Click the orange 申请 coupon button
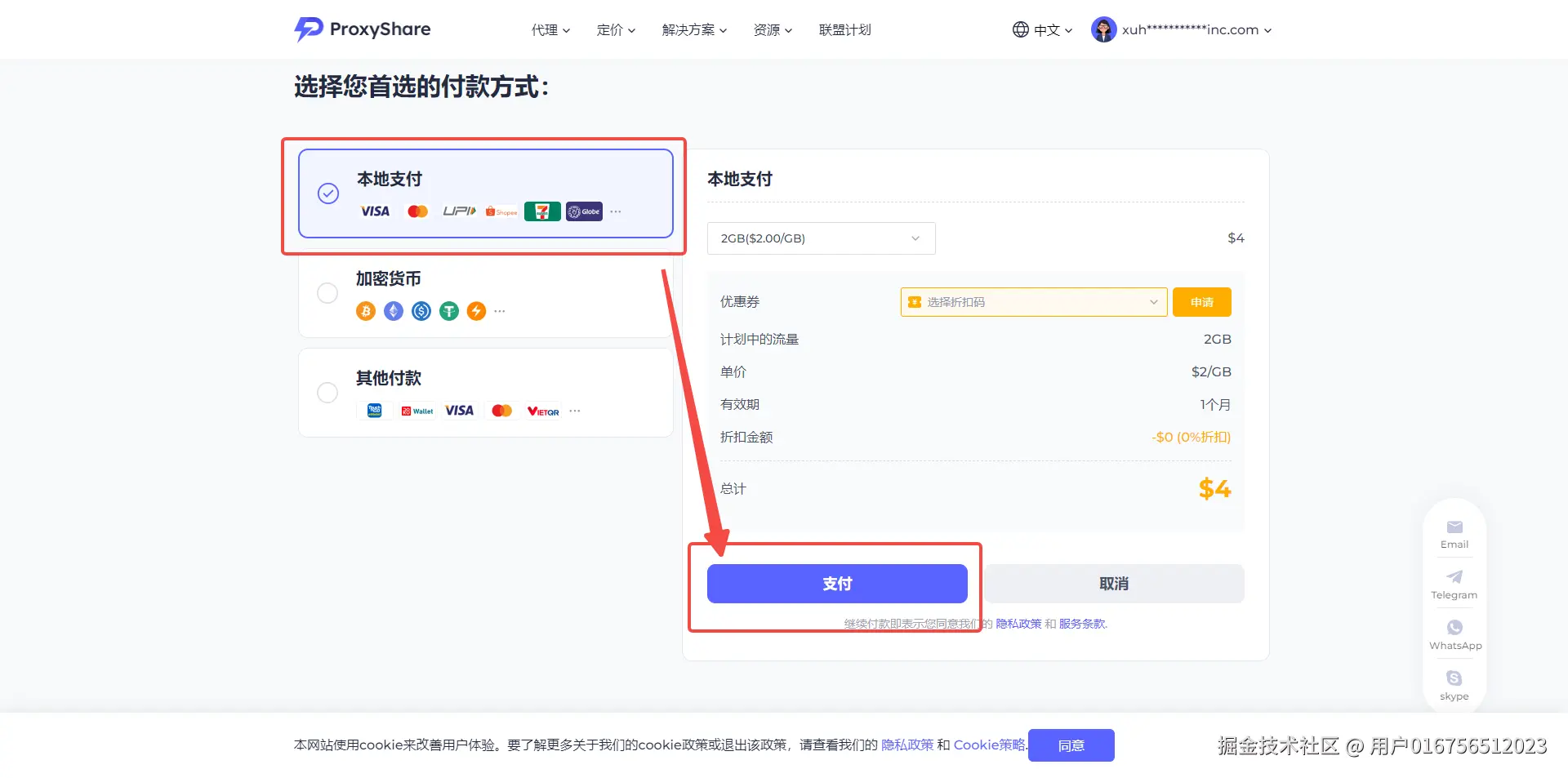Screen dimensions: 1568x778 coord(1202,302)
